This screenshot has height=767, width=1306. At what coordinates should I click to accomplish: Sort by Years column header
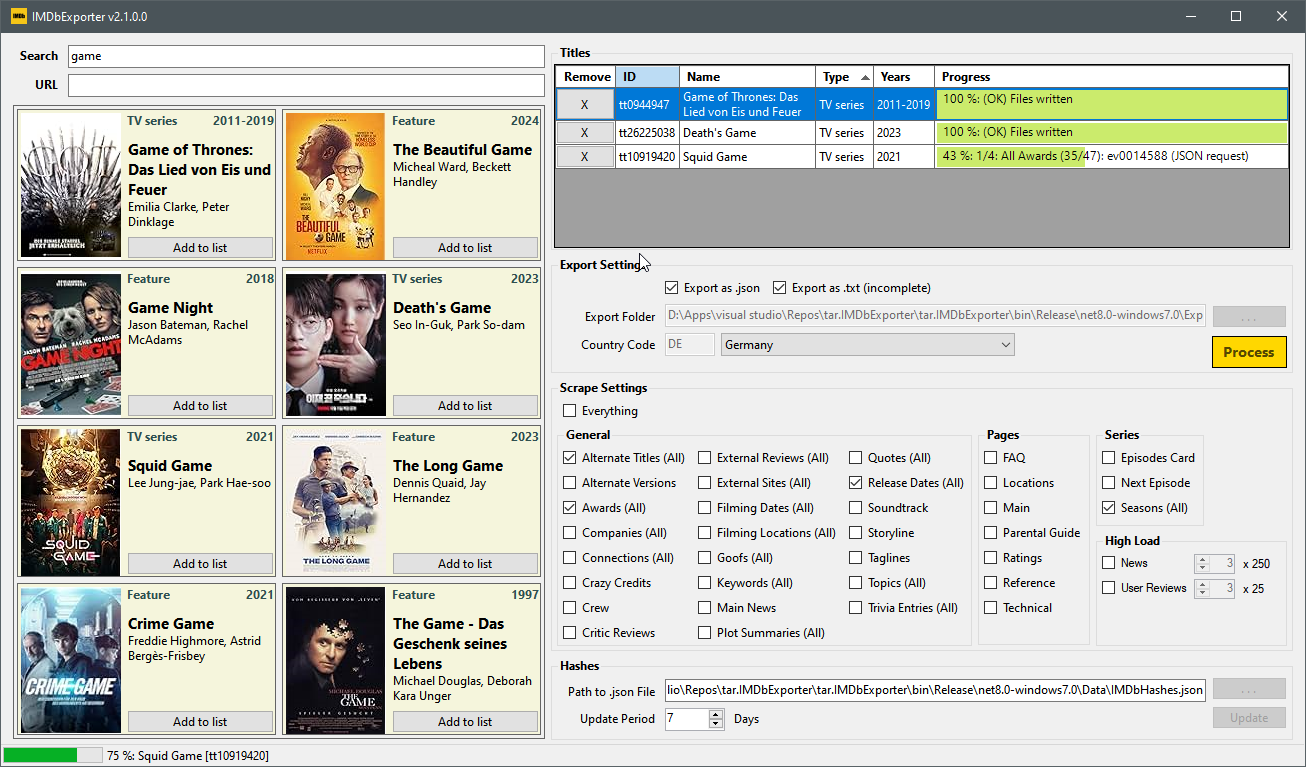tap(904, 77)
